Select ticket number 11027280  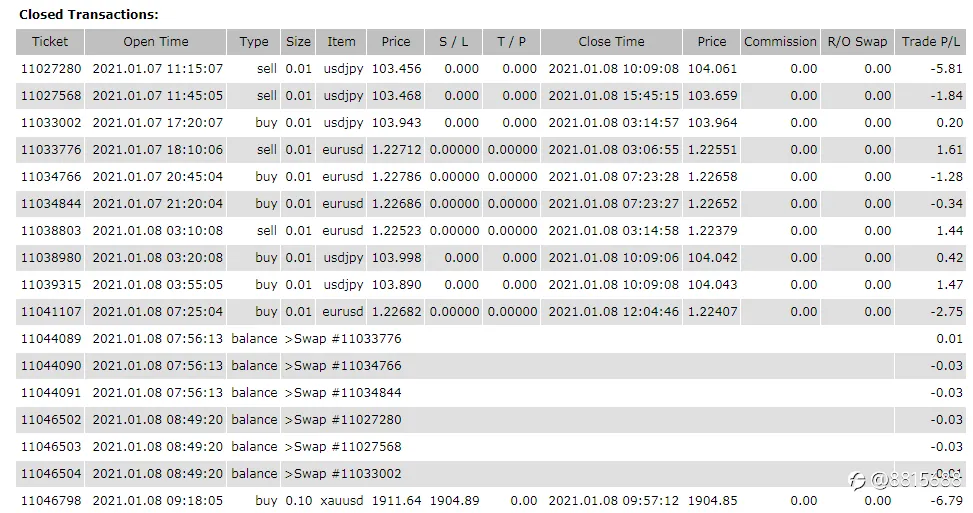click(51, 69)
